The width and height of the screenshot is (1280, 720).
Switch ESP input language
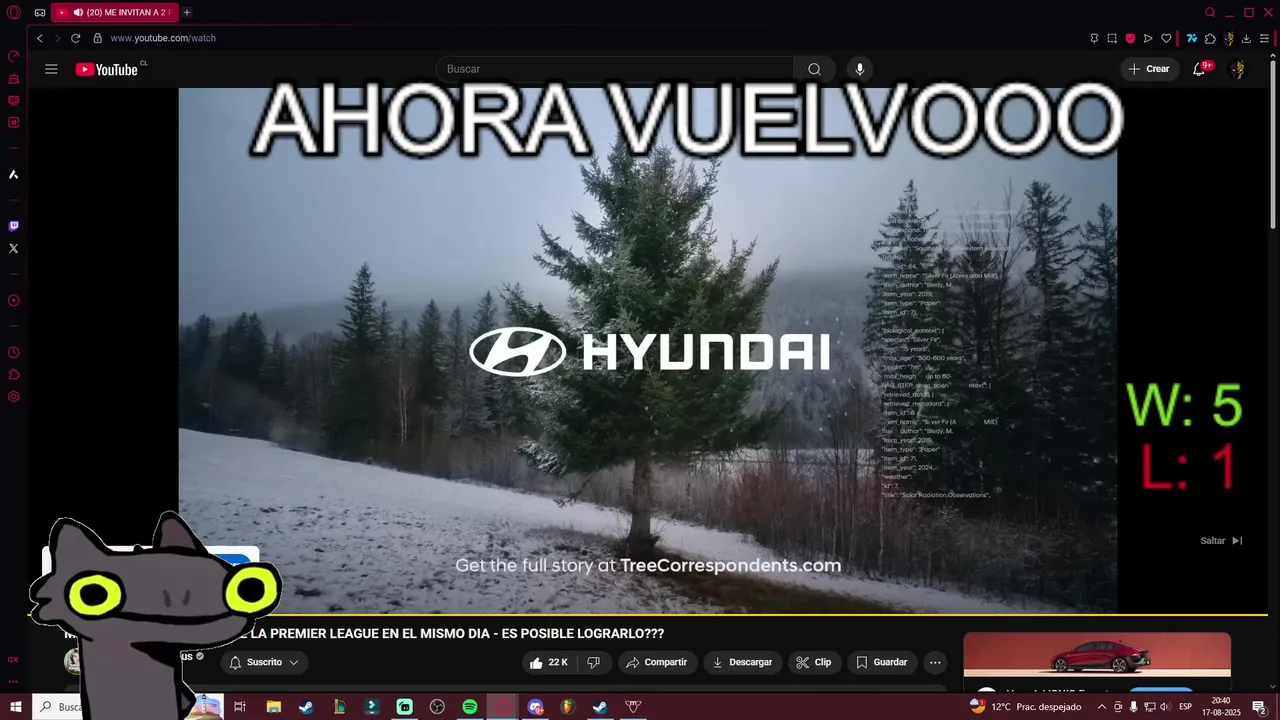coord(1186,707)
